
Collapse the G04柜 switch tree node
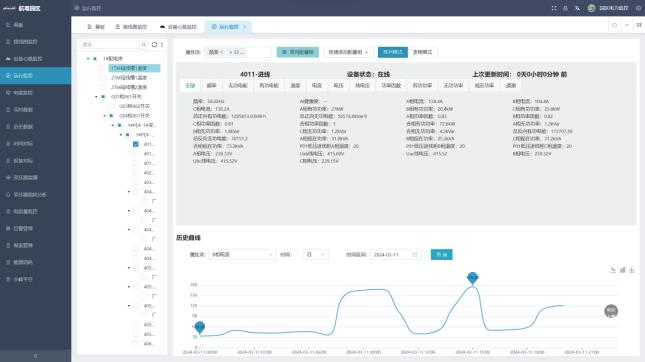click(104, 116)
